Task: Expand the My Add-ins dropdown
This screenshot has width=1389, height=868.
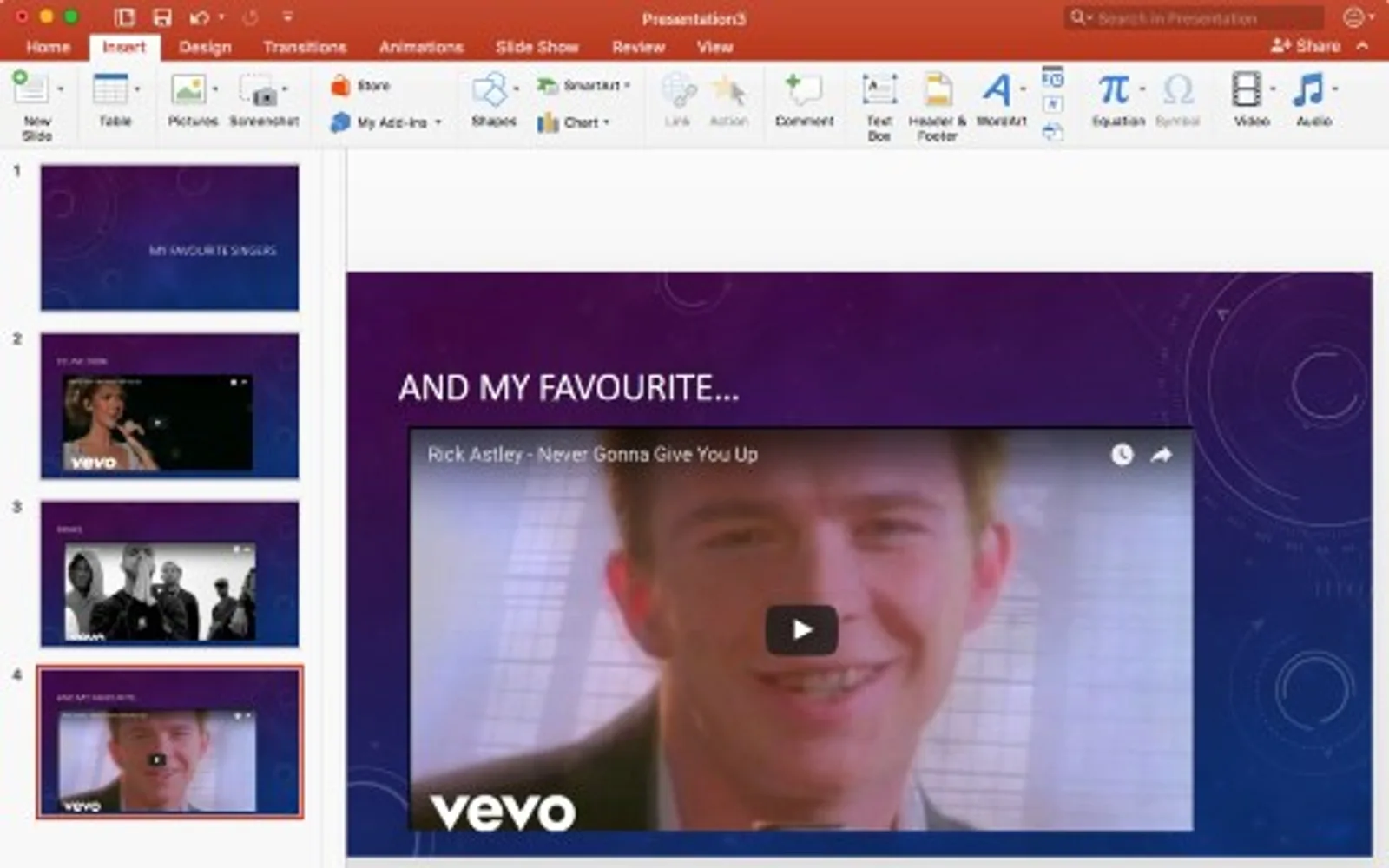Action: tap(438, 122)
